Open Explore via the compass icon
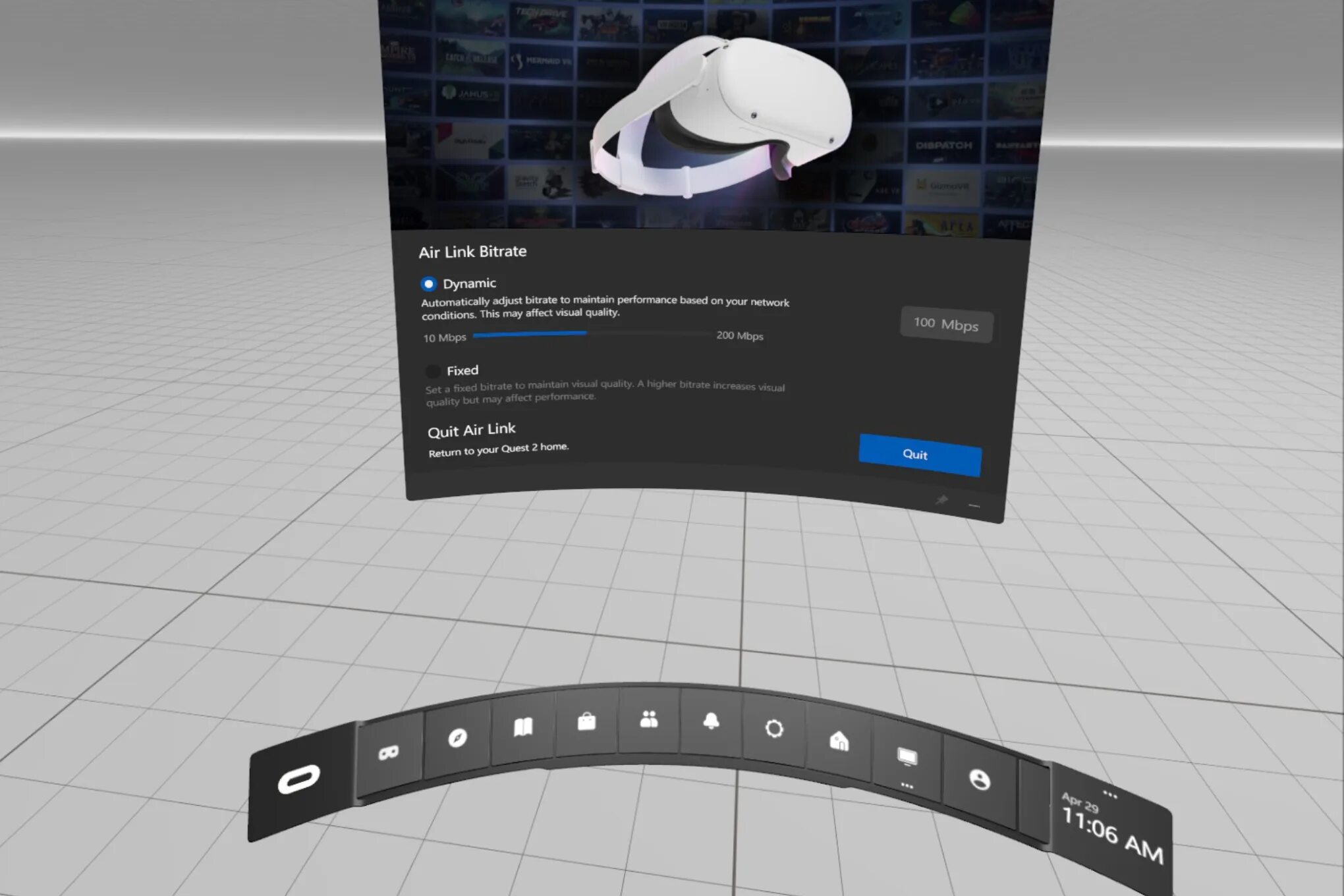Image resolution: width=1344 pixels, height=896 pixels. point(457,737)
